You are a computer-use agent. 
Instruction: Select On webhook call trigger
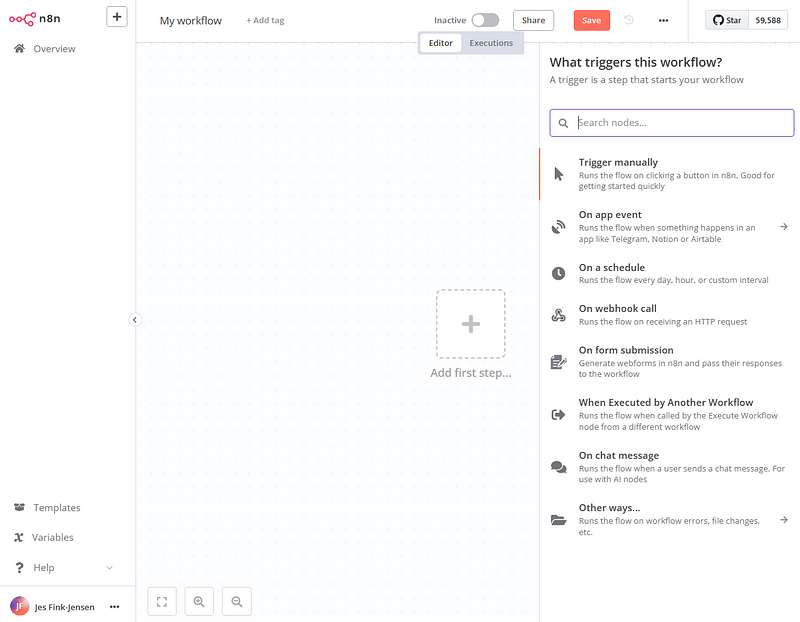pyautogui.click(x=669, y=315)
